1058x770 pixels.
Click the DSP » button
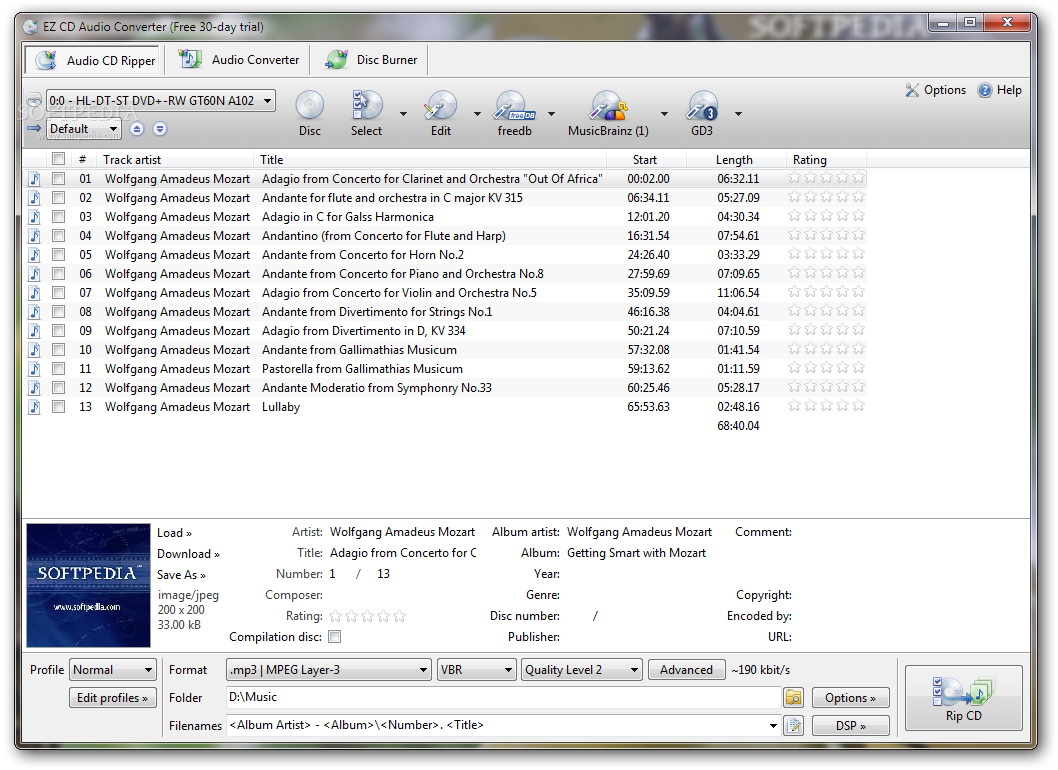point(850,725)
